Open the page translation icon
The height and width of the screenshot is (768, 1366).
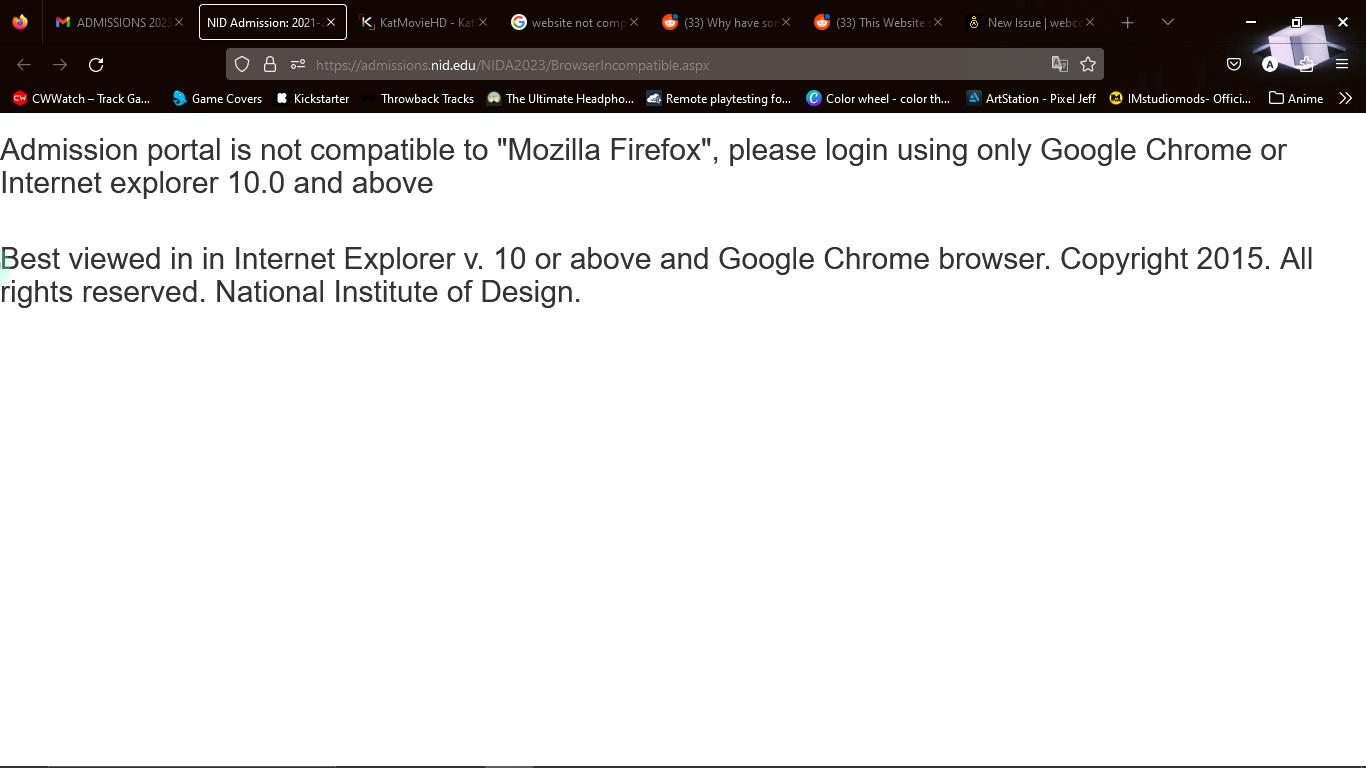point(1059,64)
